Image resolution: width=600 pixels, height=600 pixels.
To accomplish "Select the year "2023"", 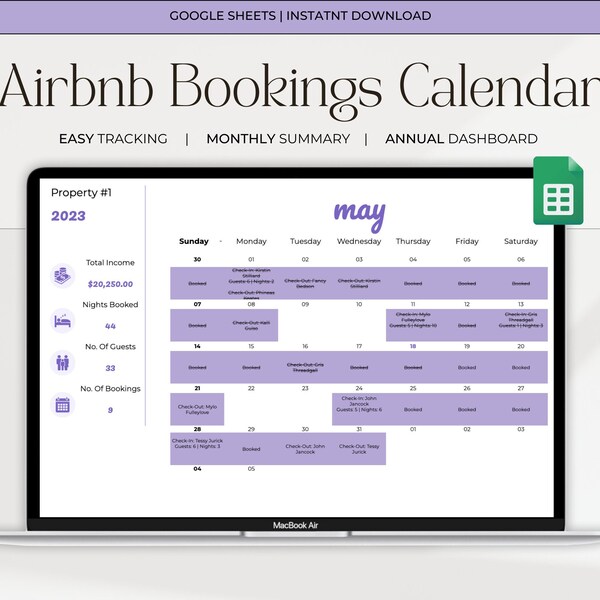I will coord(68,216).
